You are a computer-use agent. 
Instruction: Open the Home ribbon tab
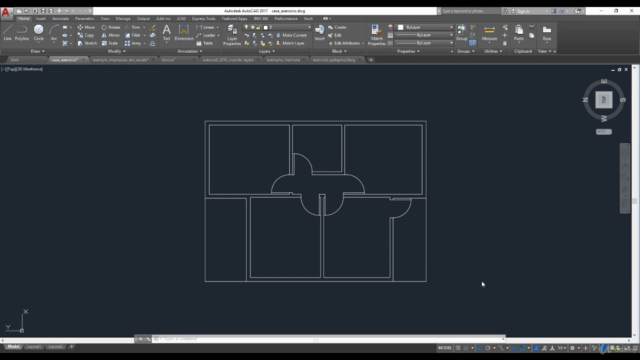pos(24,19)
